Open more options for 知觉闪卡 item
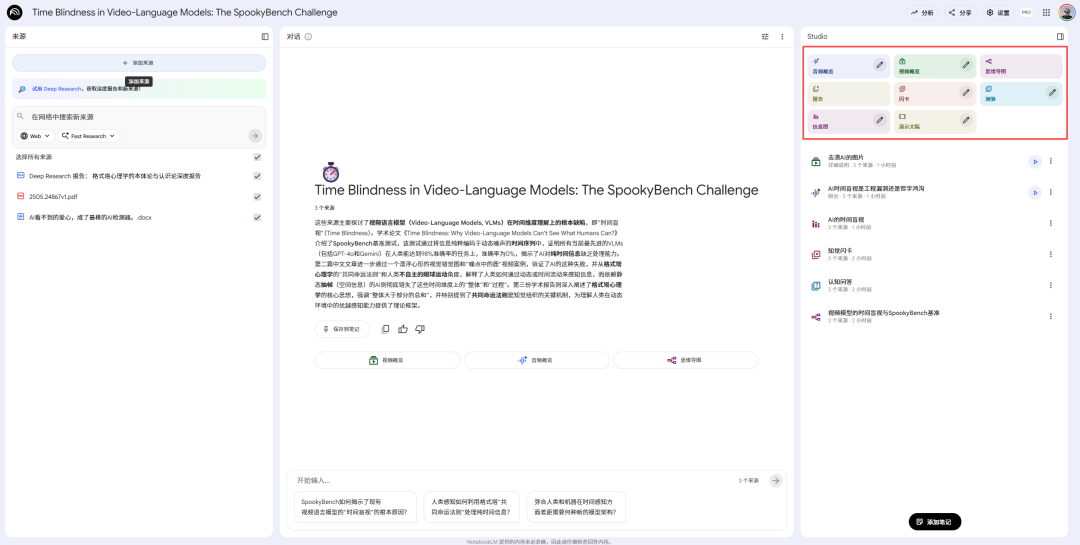 [1050, 254]
